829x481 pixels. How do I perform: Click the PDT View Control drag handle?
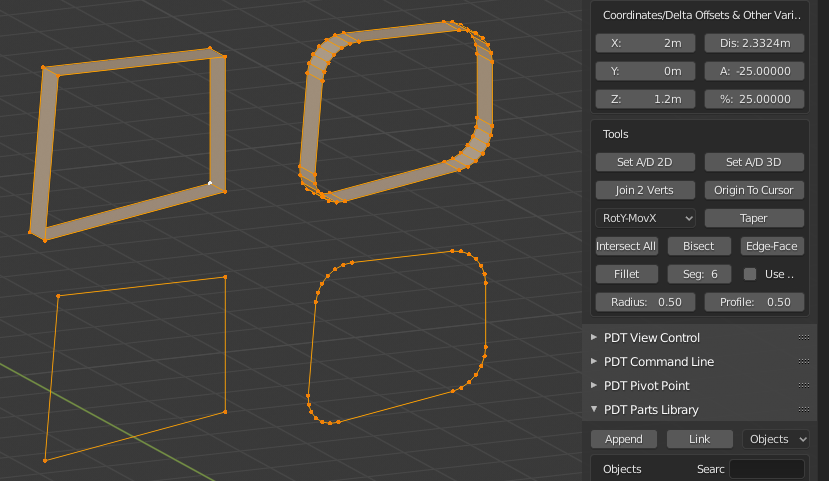click(803, 338)
